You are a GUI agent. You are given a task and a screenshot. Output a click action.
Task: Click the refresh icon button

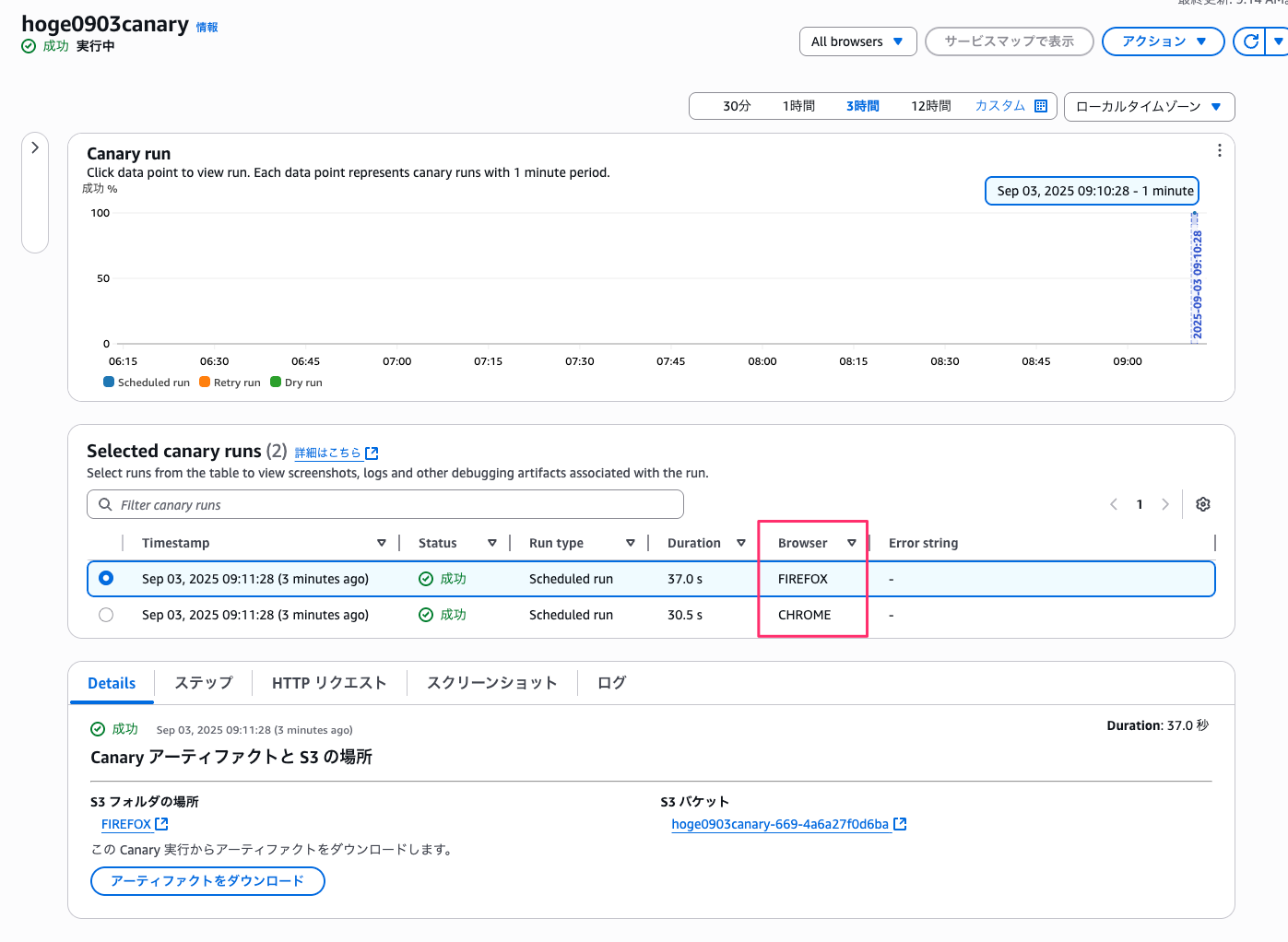point(1250,41)
